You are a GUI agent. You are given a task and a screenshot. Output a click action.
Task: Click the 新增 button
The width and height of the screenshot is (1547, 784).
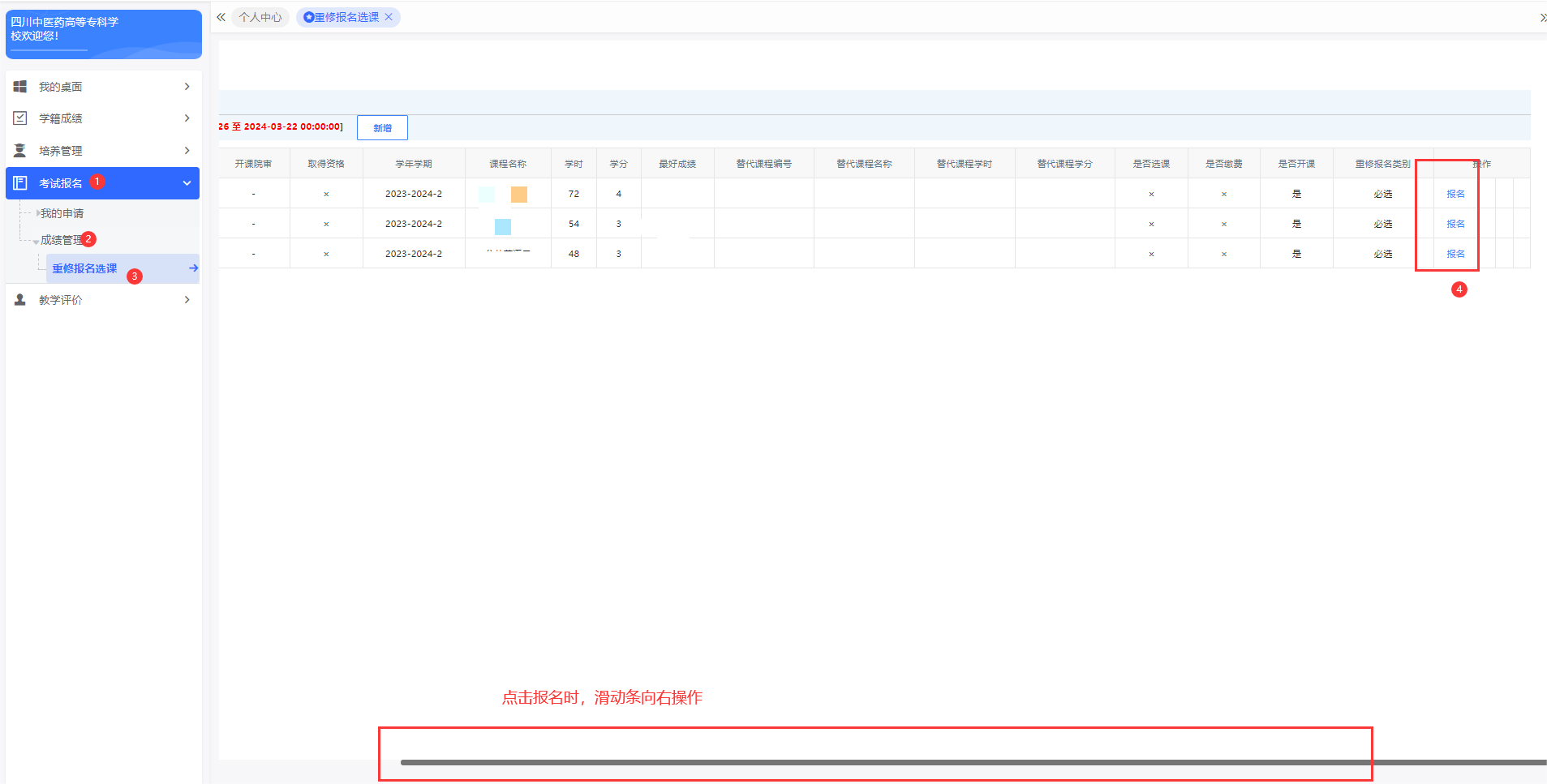click(382, 128)
